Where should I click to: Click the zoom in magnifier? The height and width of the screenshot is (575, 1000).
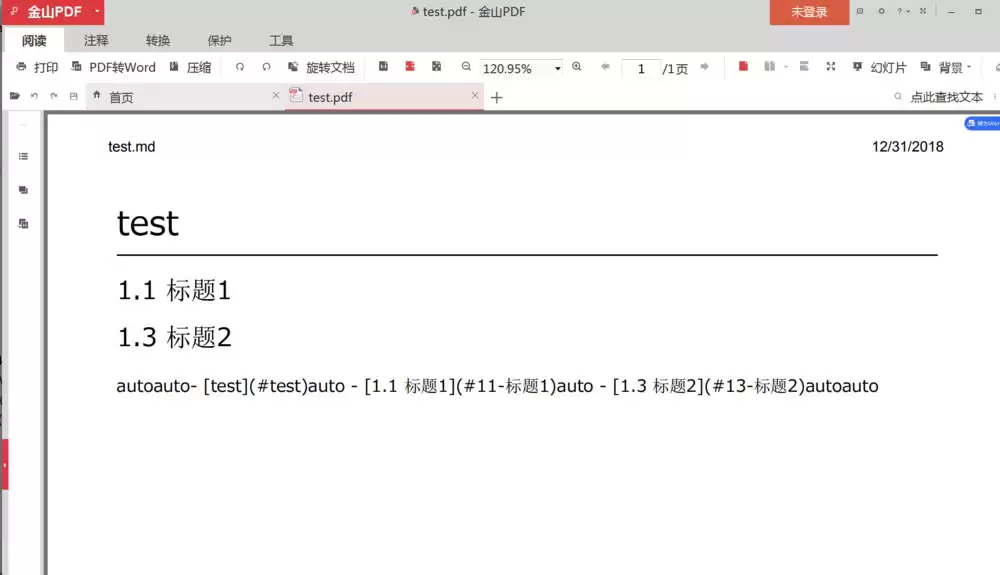pos(577,66)
